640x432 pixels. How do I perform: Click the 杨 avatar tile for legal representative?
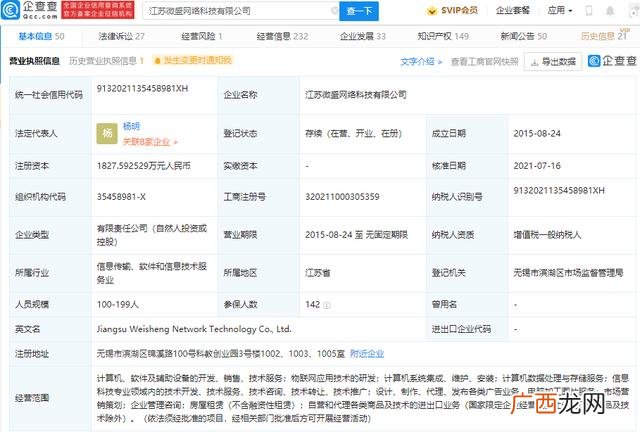point(107,133)
